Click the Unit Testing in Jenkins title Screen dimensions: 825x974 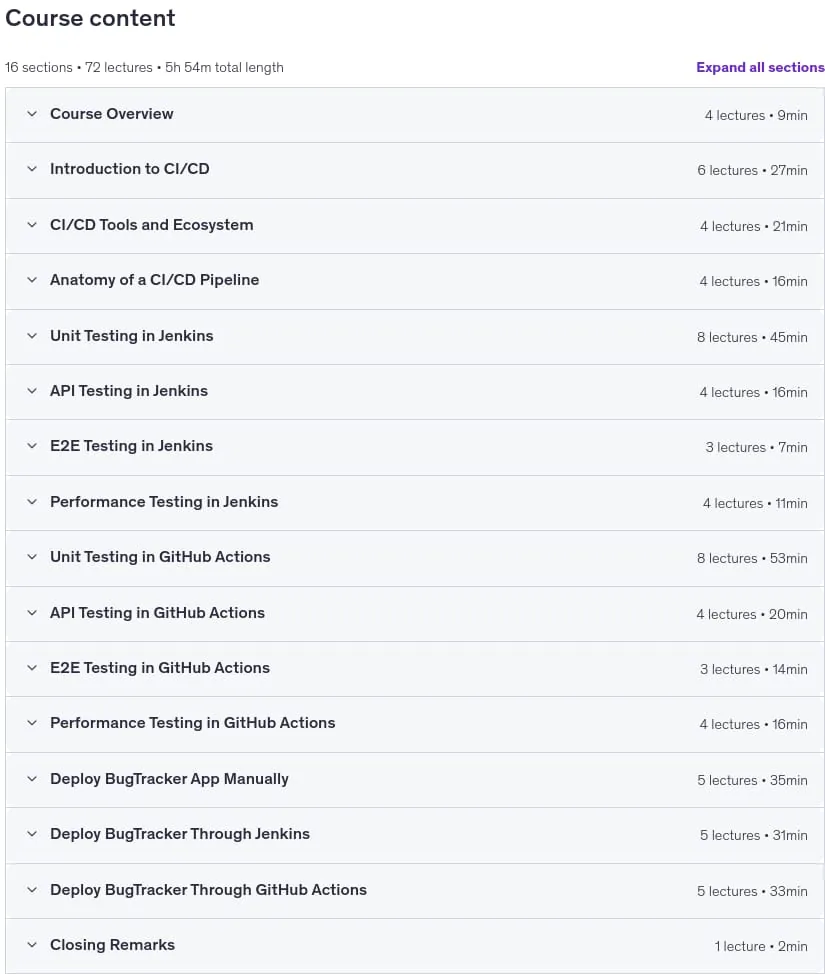point(132,336)
